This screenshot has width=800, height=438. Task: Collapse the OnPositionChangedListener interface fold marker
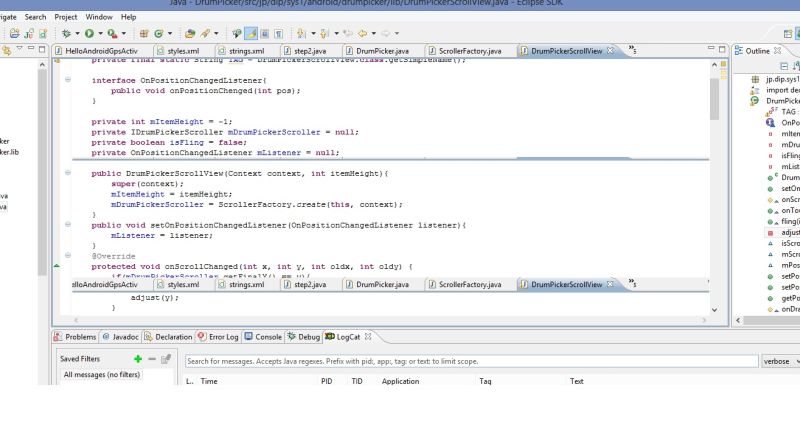click(x=67, y=80)
